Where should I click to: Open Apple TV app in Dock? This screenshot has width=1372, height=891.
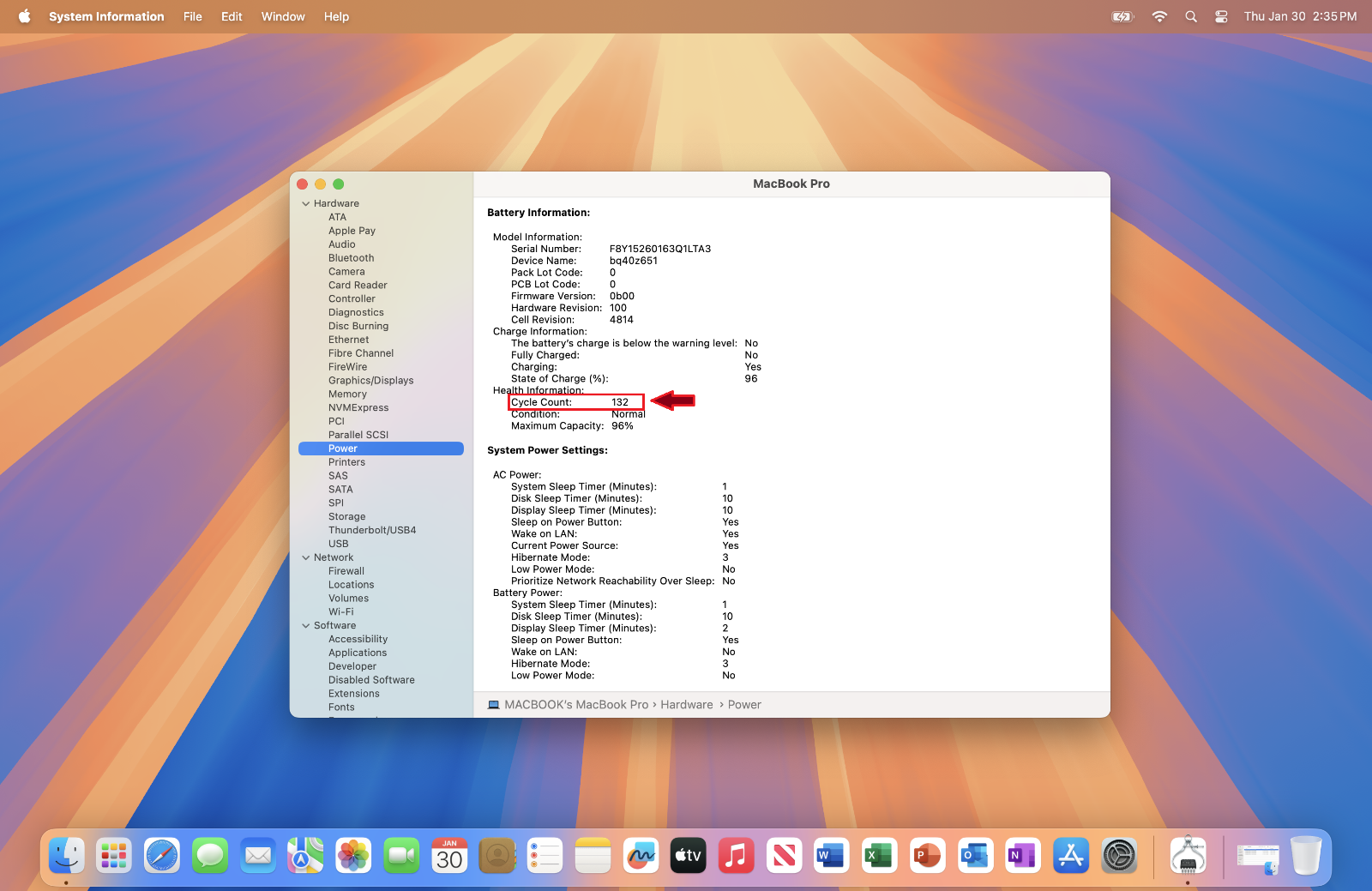click(x=689, y=856)
